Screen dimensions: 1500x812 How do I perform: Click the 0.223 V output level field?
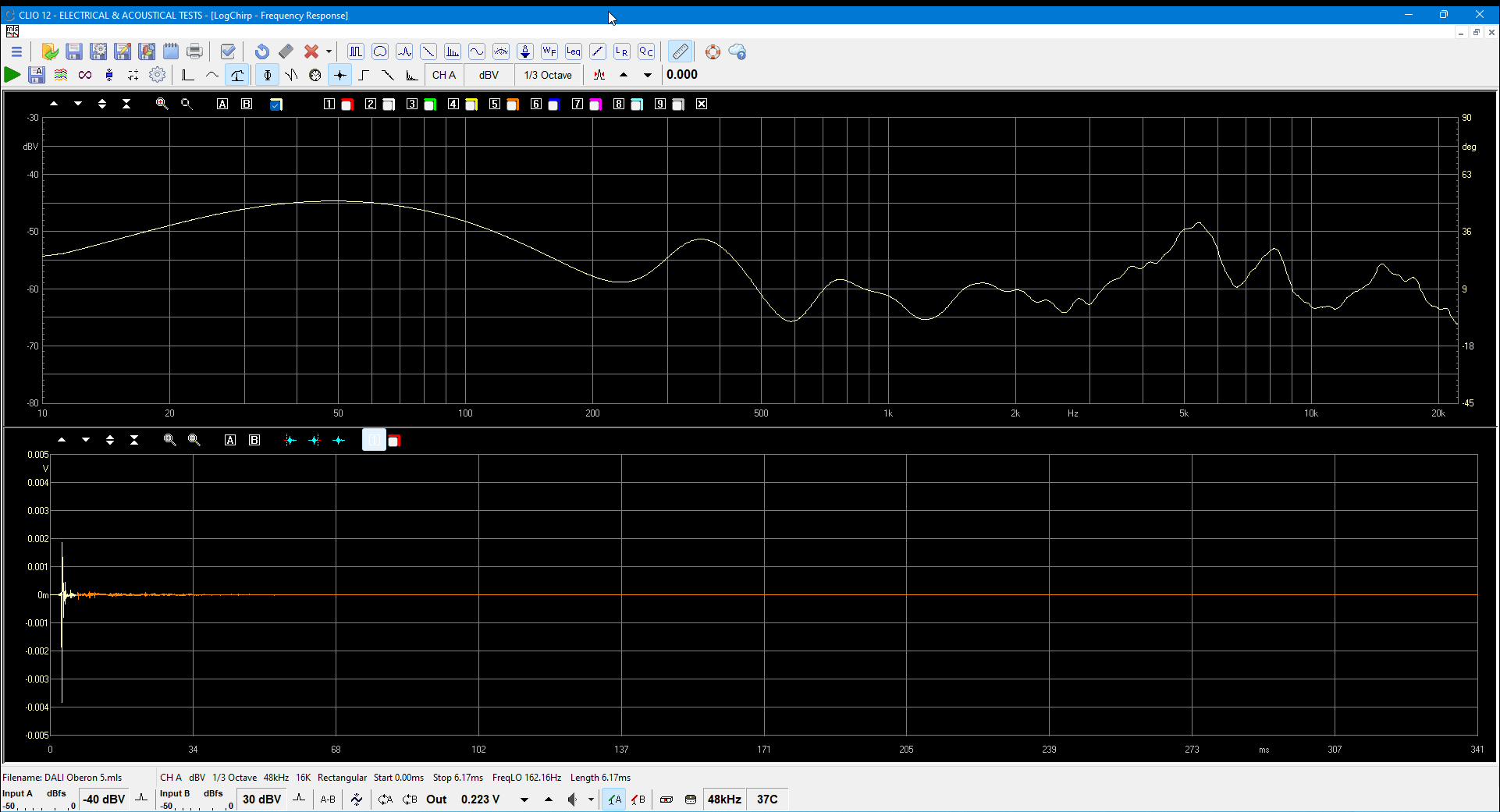(480, 800)
